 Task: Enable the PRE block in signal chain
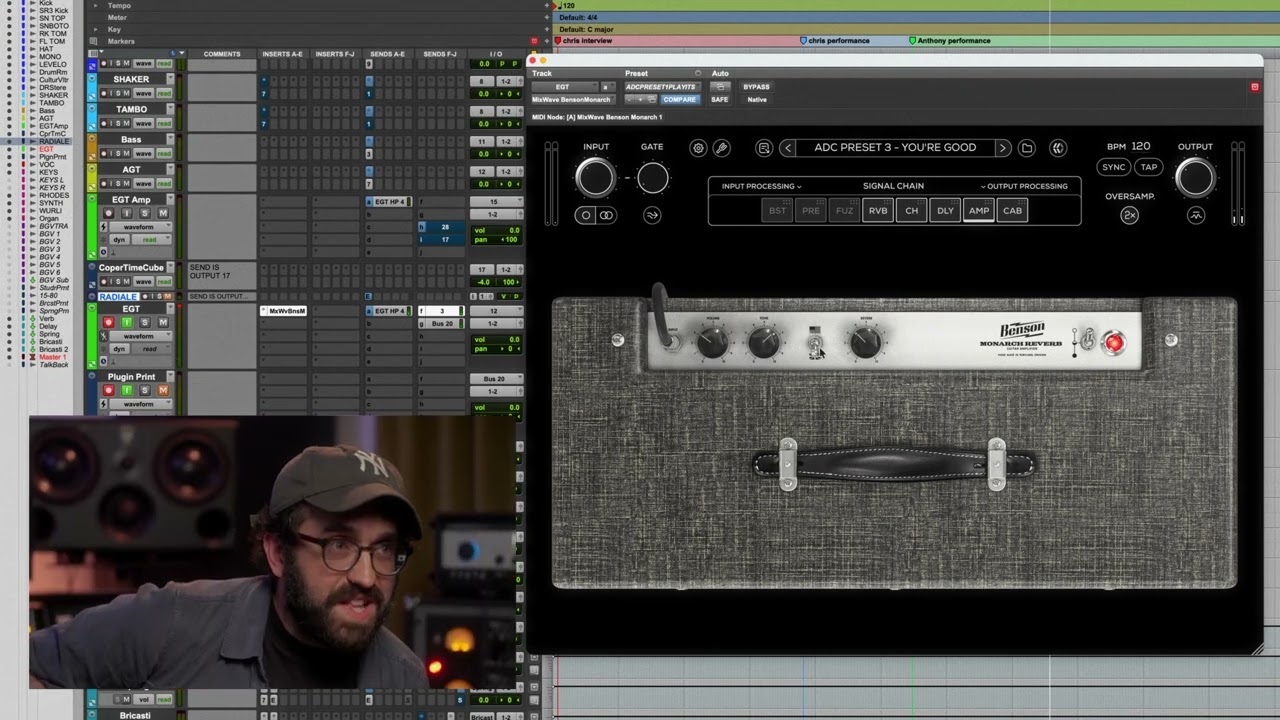click(811, 210)
